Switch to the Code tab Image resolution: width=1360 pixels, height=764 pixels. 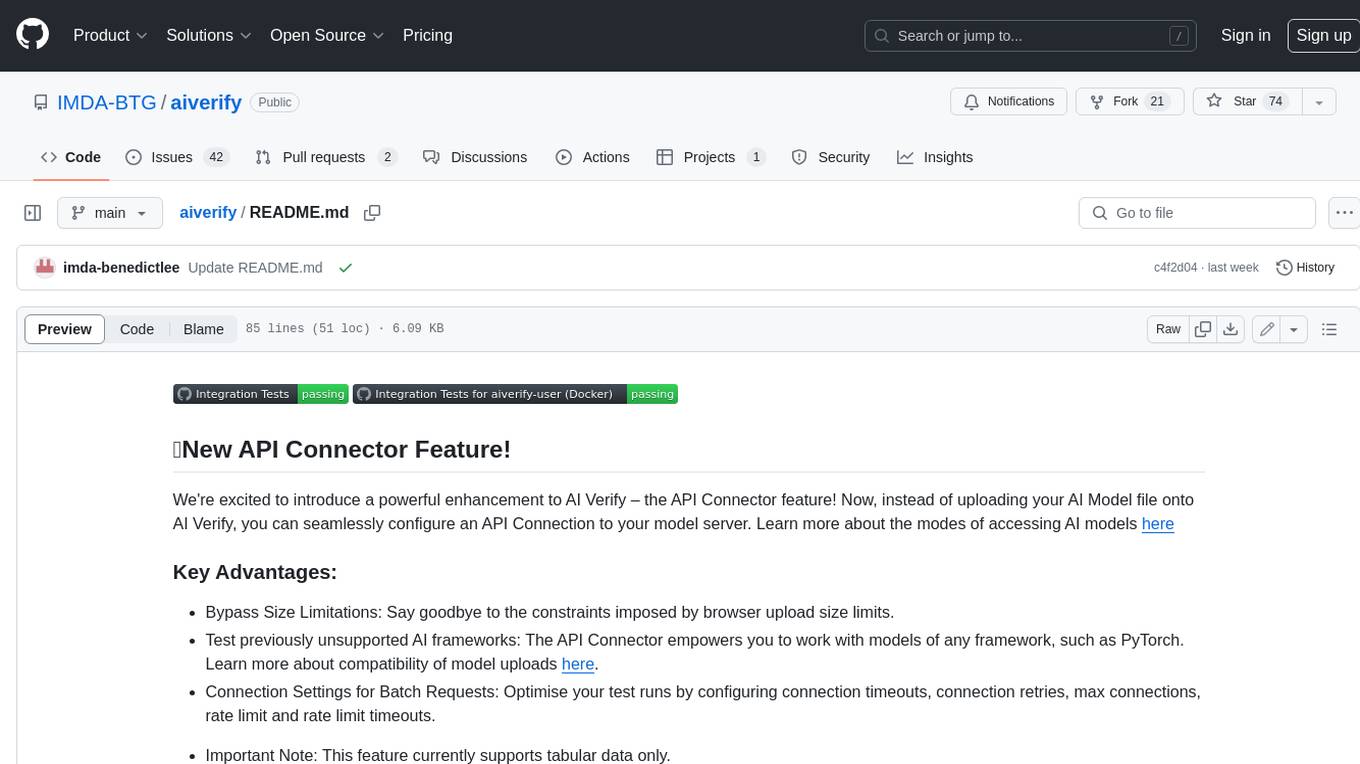pos(71,157)
